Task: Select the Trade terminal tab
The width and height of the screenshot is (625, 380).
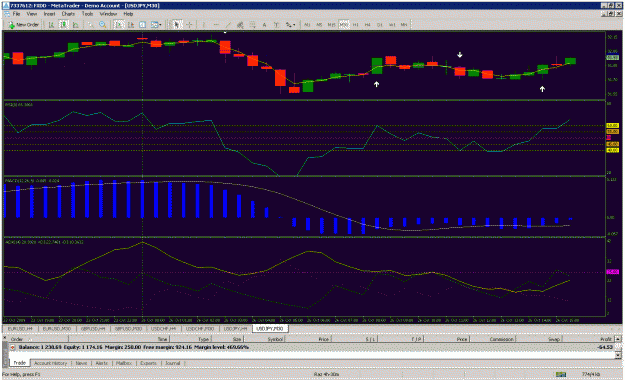Action: [x=20, y=363]
